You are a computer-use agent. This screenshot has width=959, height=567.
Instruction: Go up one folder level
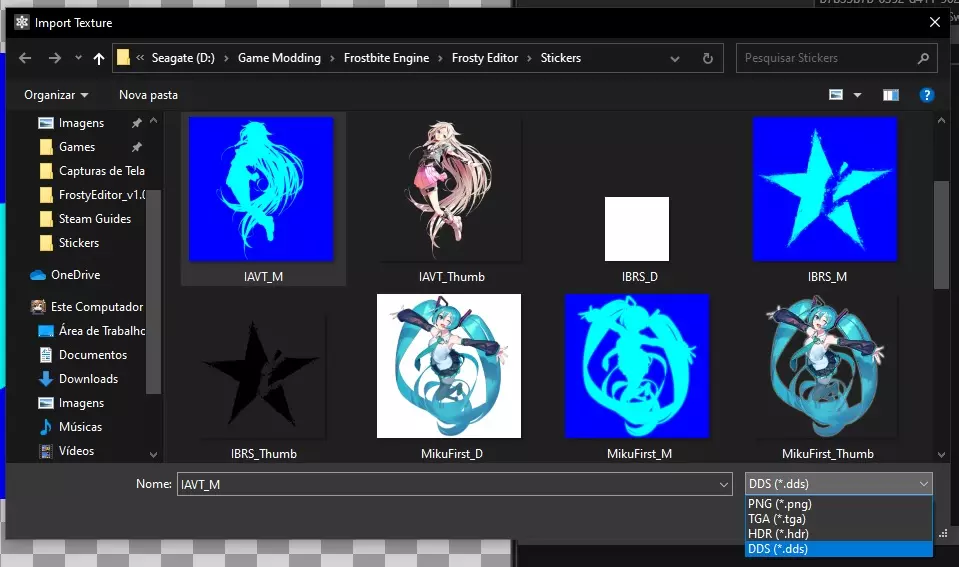(x=98, y=58)
